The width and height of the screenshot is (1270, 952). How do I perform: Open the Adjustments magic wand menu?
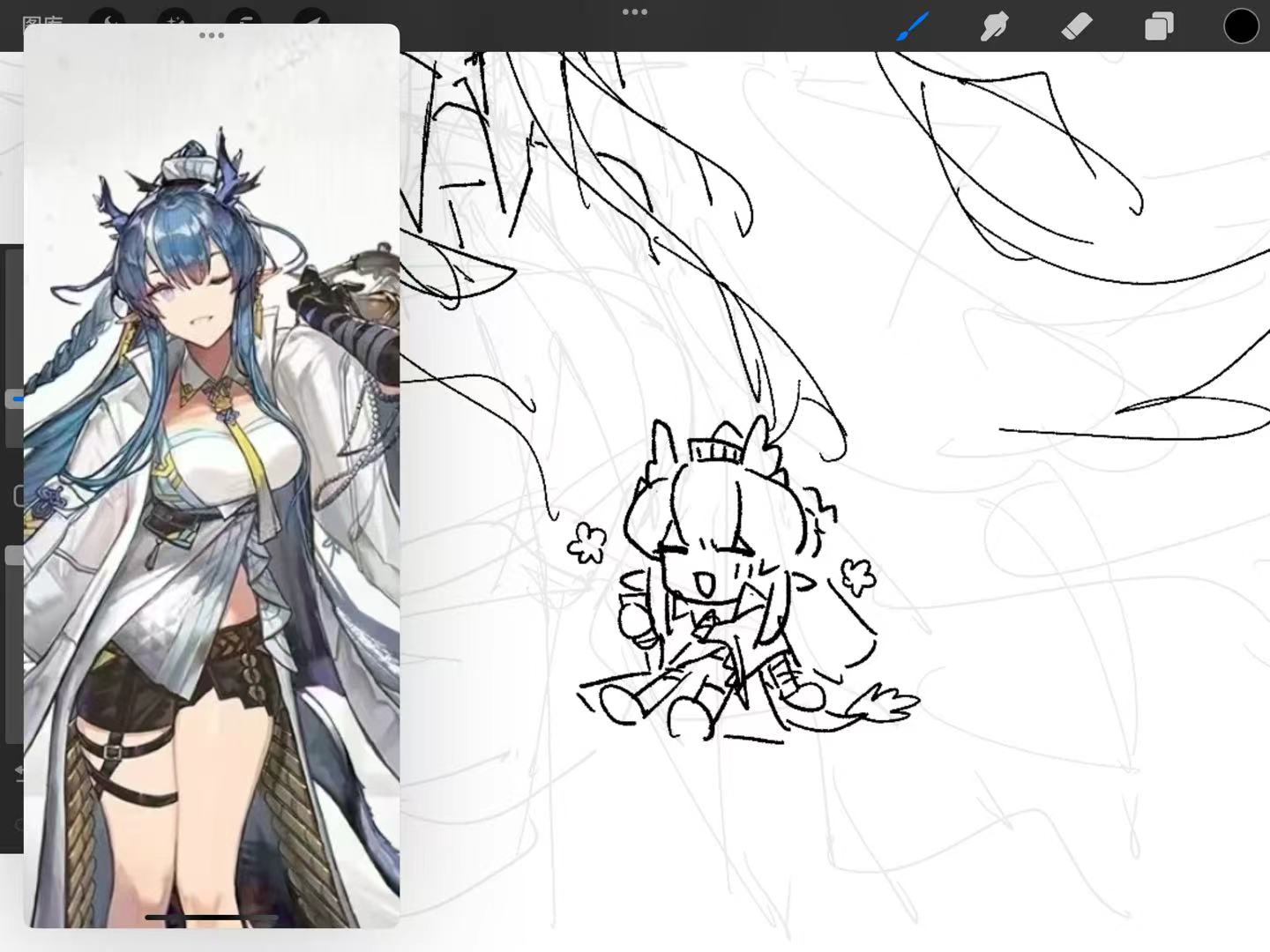[x=175, y=19]
